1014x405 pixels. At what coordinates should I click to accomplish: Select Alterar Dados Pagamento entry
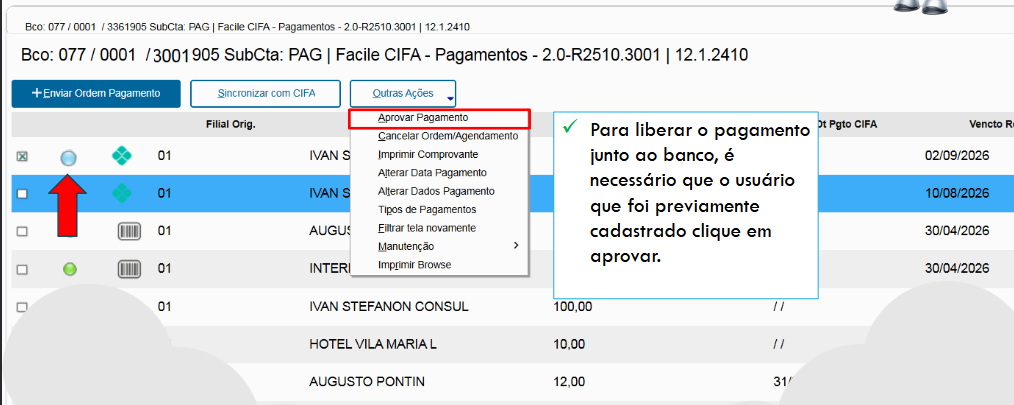(436, 192)
